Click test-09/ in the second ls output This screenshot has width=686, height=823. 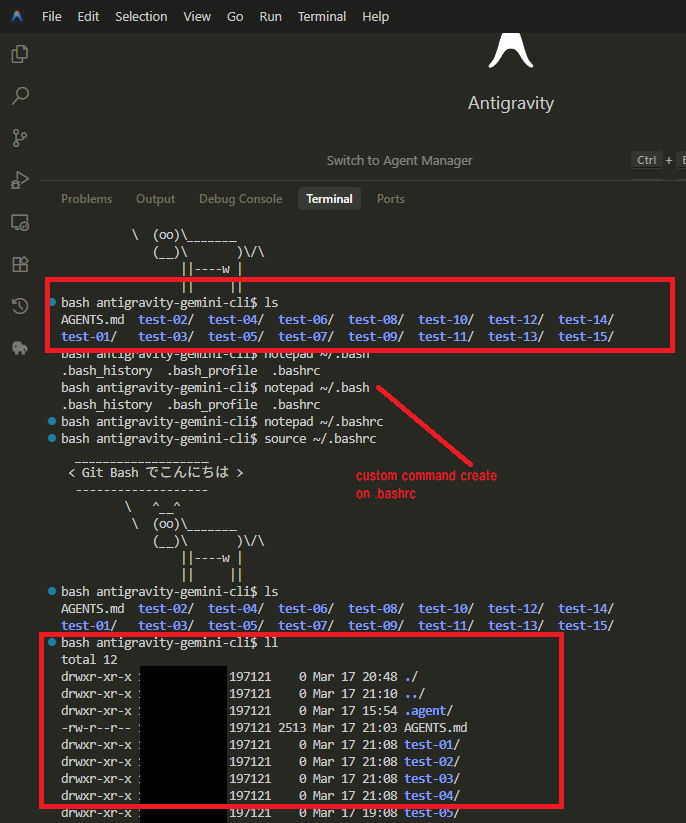(376, 626)
